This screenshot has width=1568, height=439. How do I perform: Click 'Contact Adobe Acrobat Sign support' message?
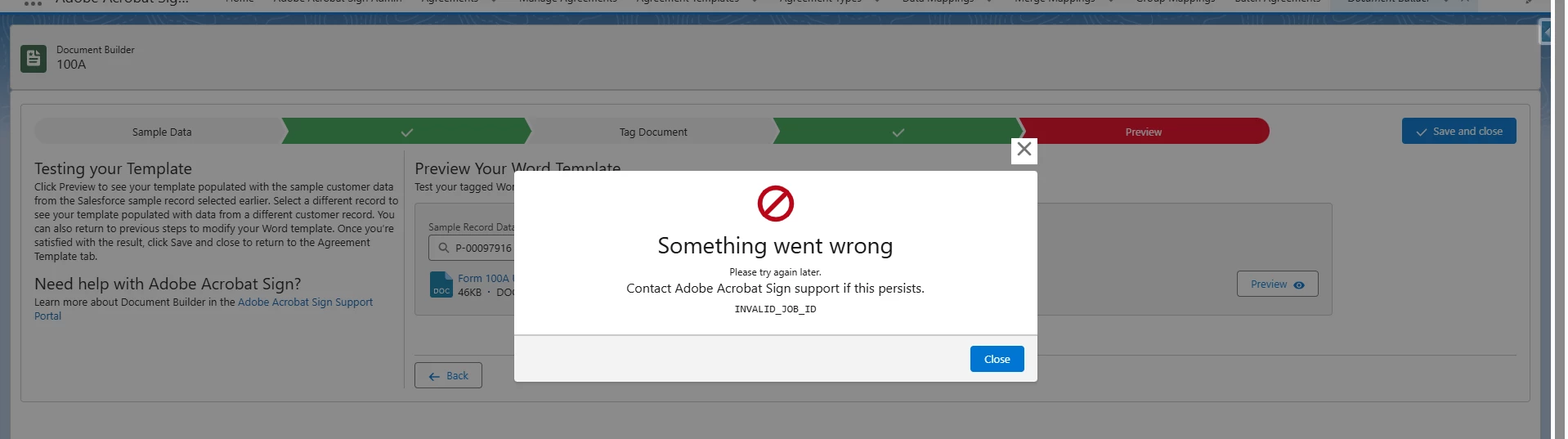point(775,289)
